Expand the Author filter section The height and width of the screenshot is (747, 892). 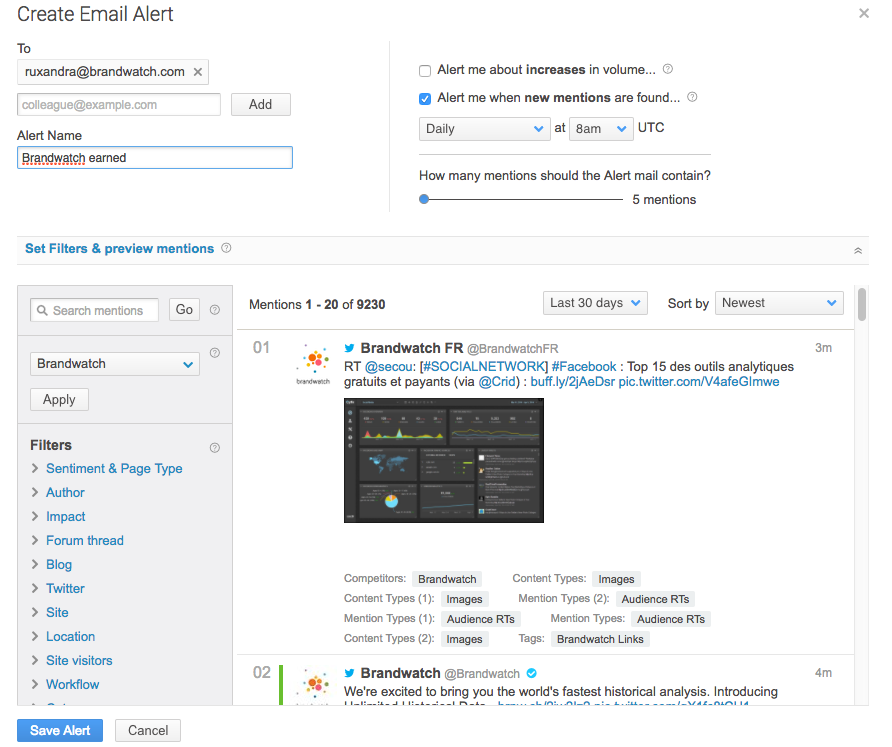pyautogui.click(x=64, y=492)
